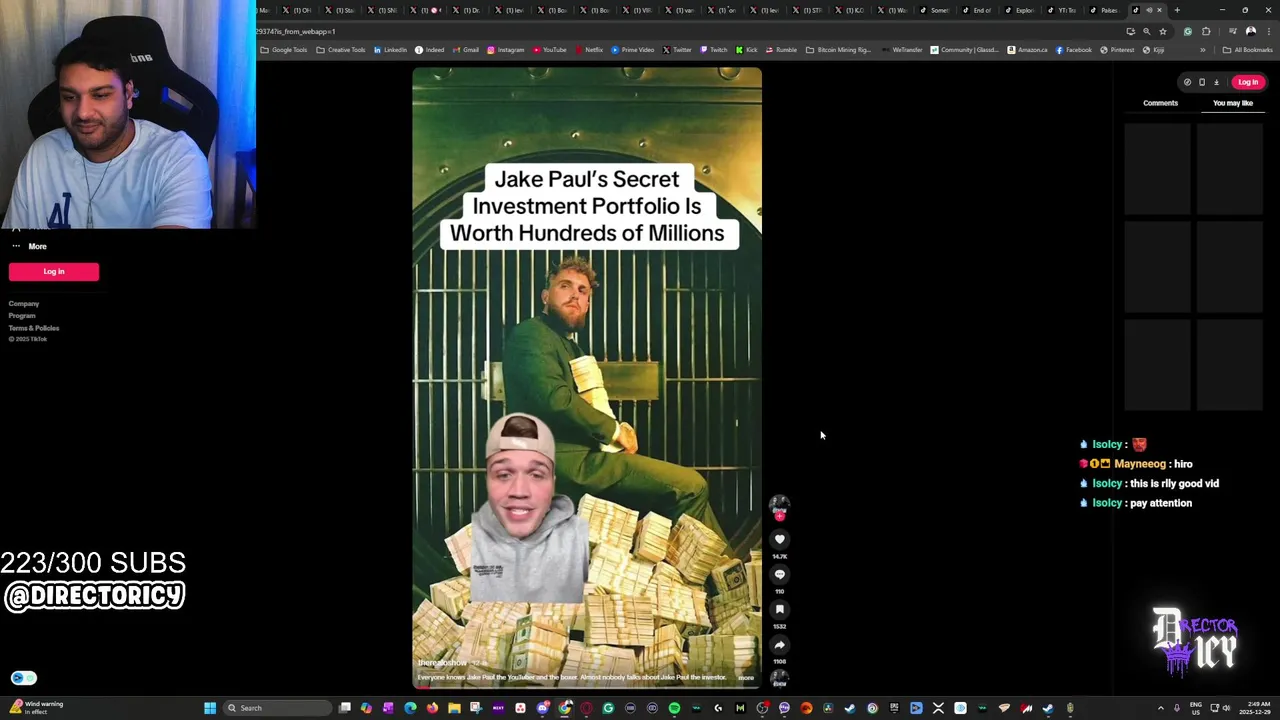Screen dimensions: 1280x720
Task: Seek using the video progress bar
Action: click(587, 686)
